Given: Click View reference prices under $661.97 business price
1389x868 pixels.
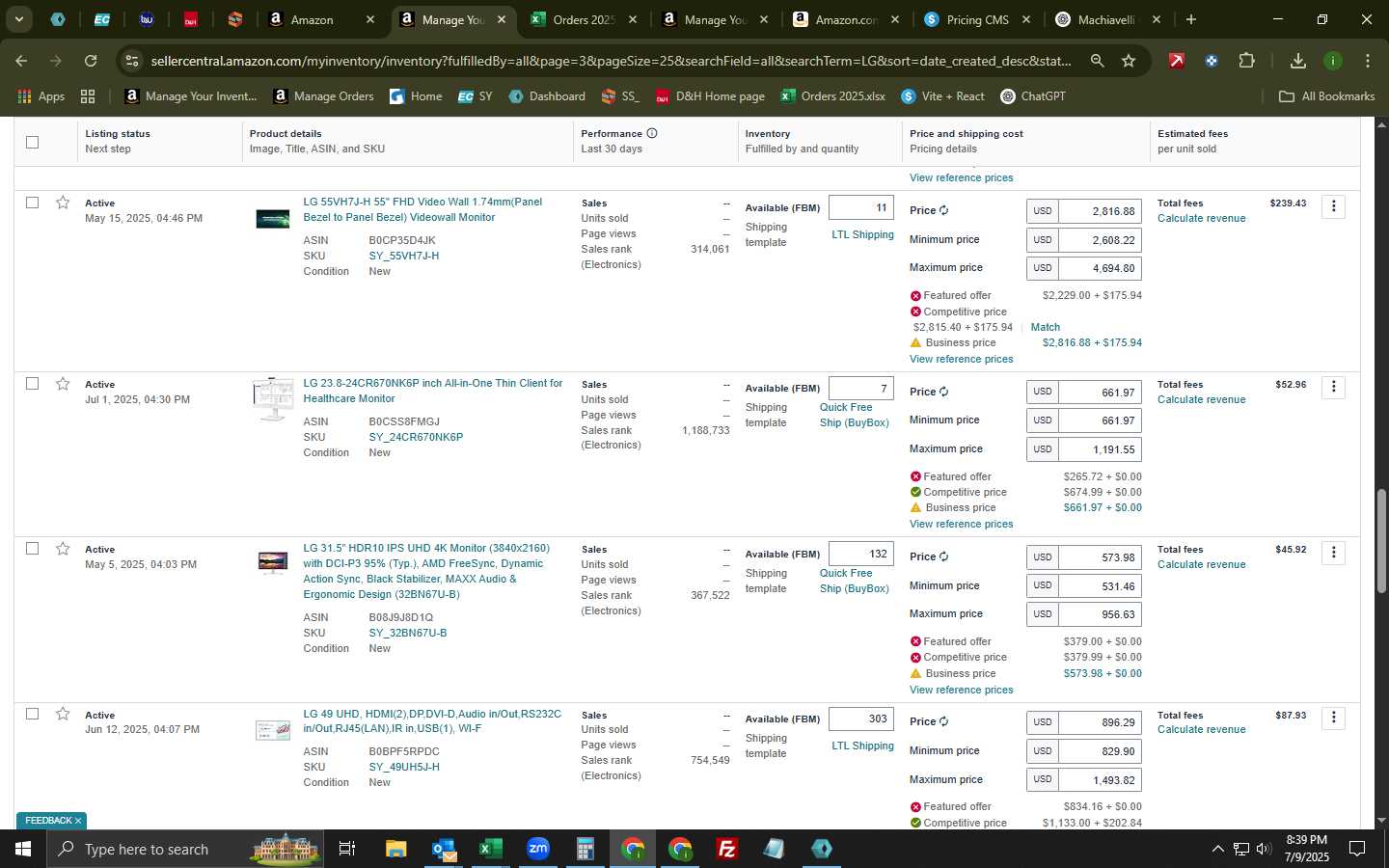Looking at the screenshot, I should click(x=961, y=524).
